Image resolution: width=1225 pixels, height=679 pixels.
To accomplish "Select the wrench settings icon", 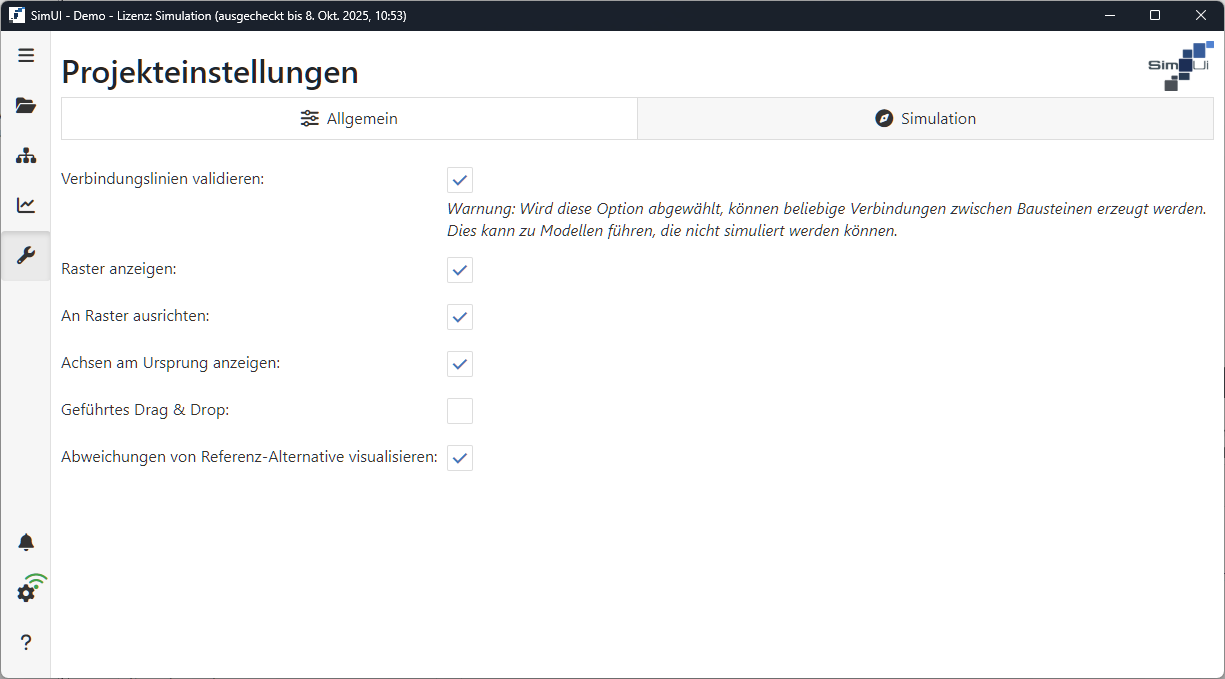I will (25, 255).
